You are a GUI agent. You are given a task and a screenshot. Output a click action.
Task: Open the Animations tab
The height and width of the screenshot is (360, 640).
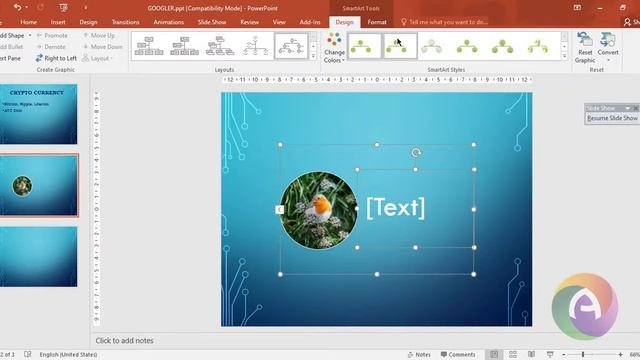169,22
